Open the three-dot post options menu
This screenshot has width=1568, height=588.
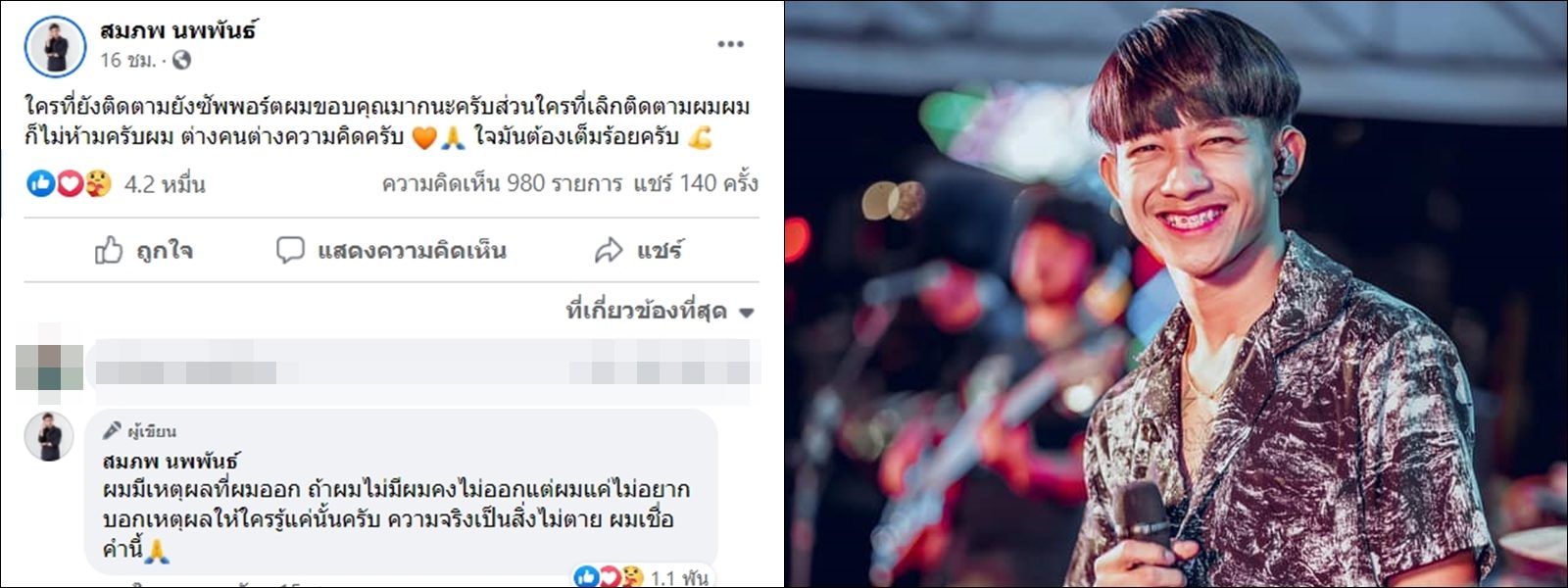[730, 44]
